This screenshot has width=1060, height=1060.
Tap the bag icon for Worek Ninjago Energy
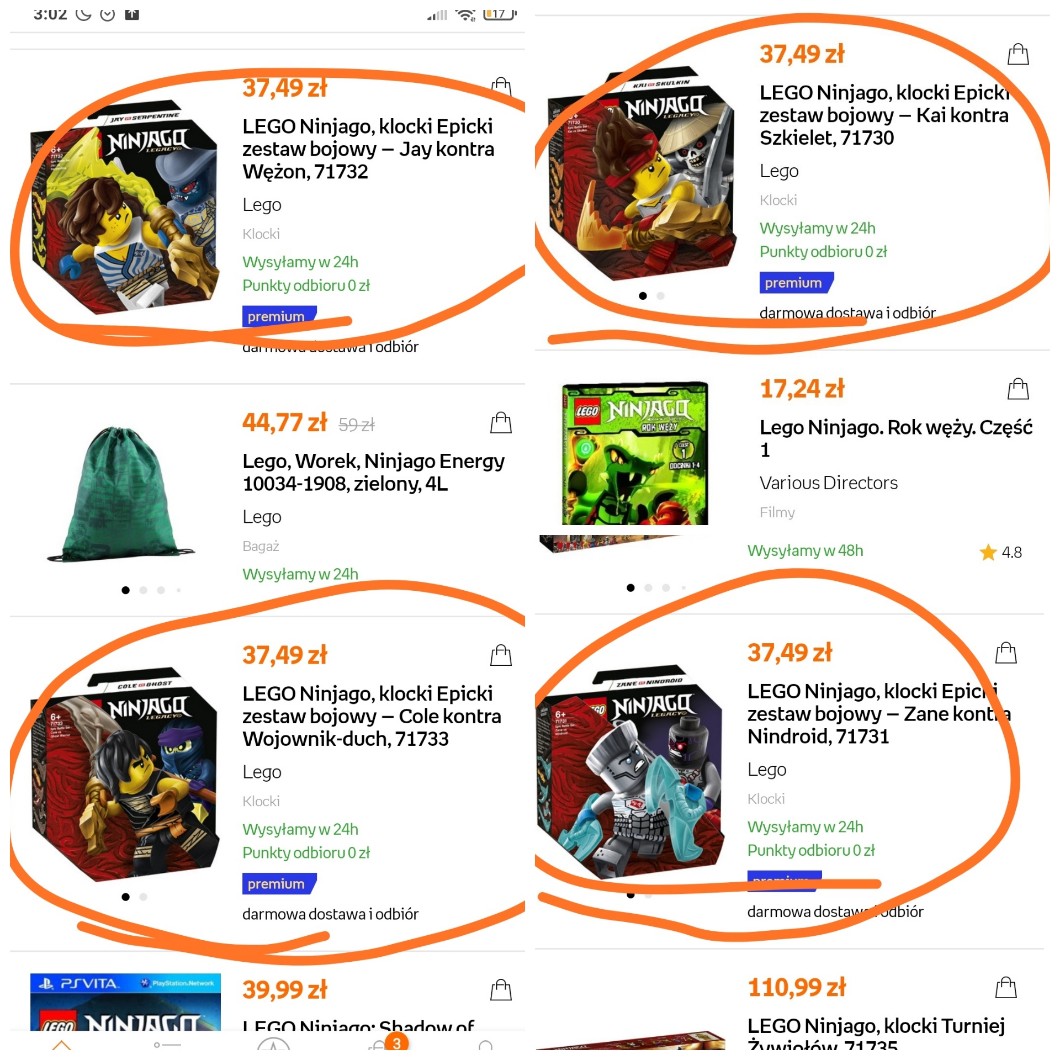501,422
